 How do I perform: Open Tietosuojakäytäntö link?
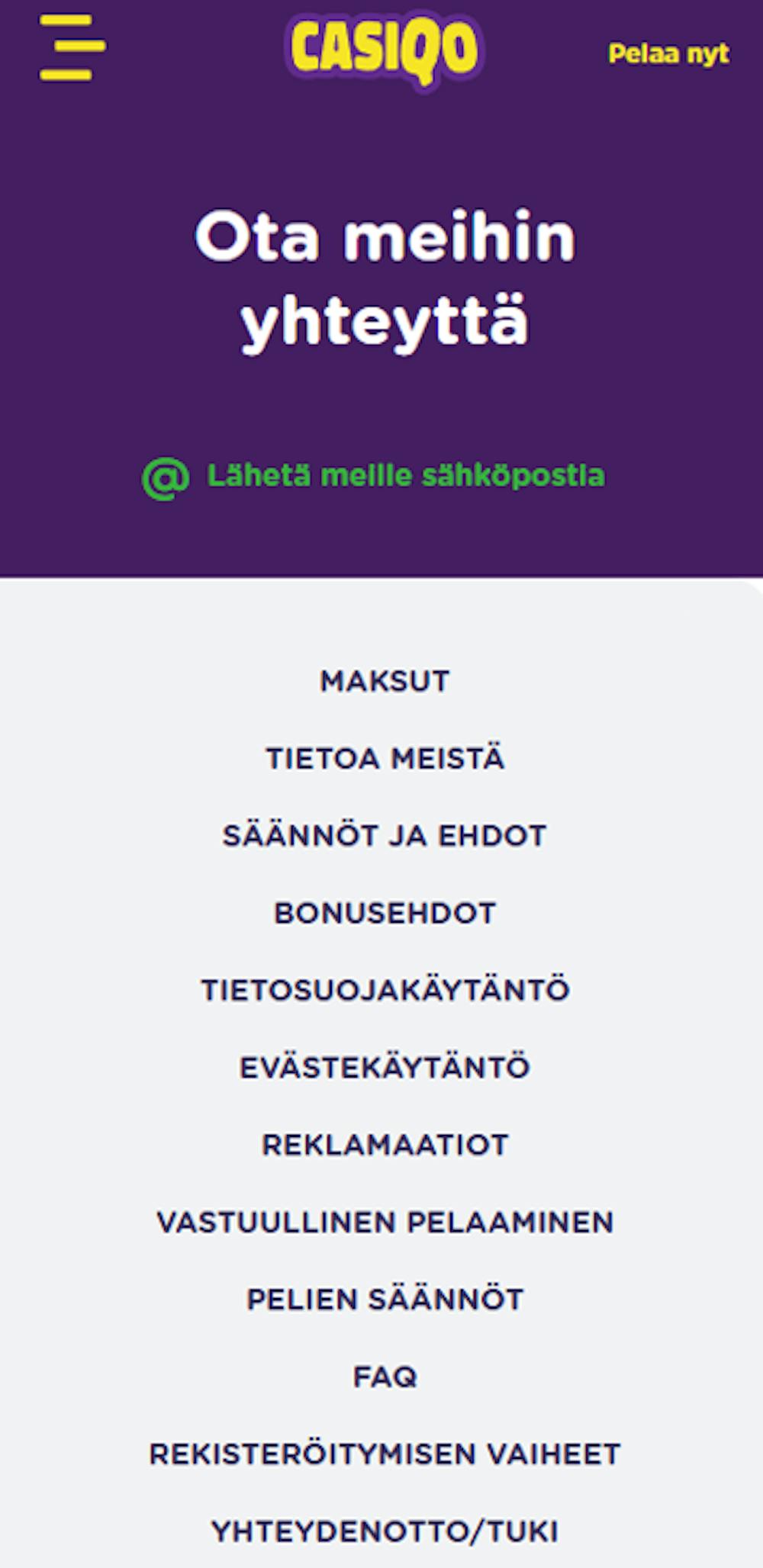click(385, 990)
